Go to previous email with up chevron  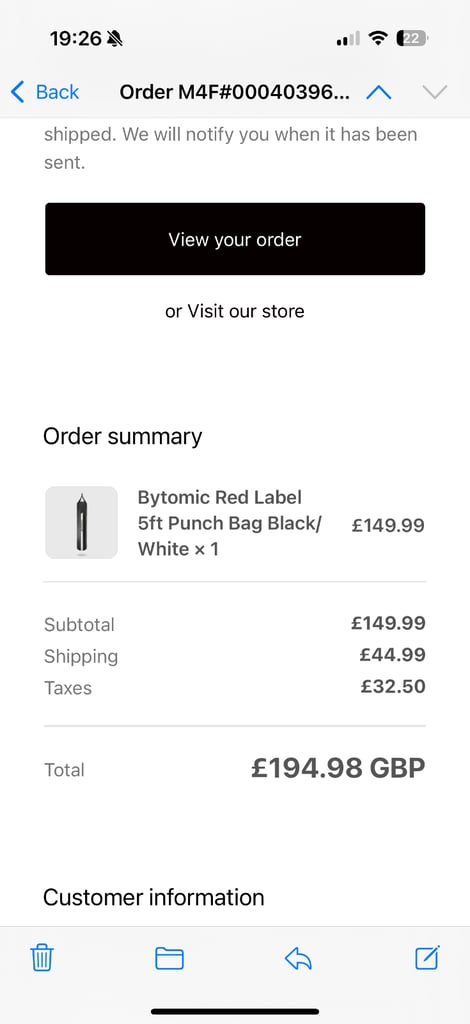coord(379,92)
